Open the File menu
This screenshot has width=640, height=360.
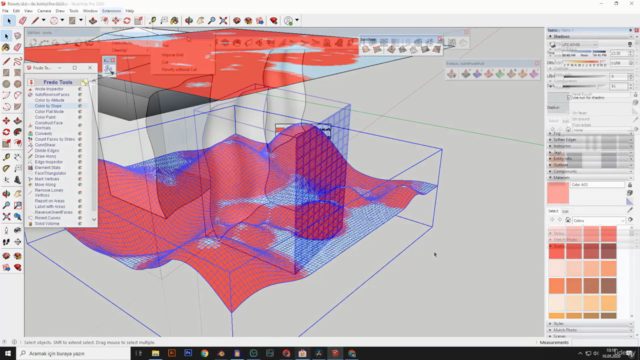pos(5,11)
